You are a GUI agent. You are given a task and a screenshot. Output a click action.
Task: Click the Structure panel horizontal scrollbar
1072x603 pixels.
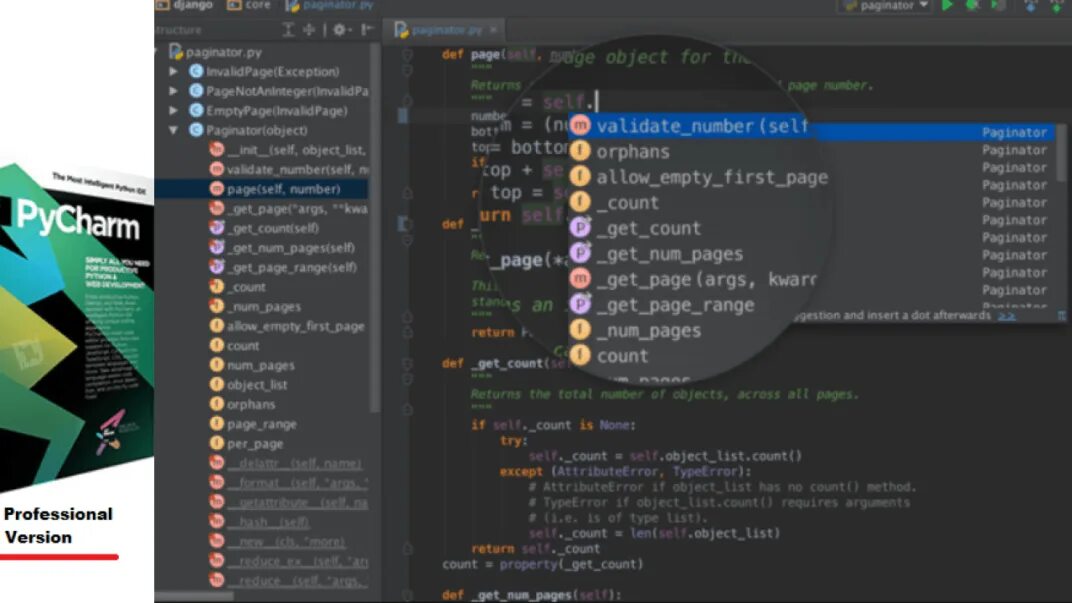coord(195,595)
